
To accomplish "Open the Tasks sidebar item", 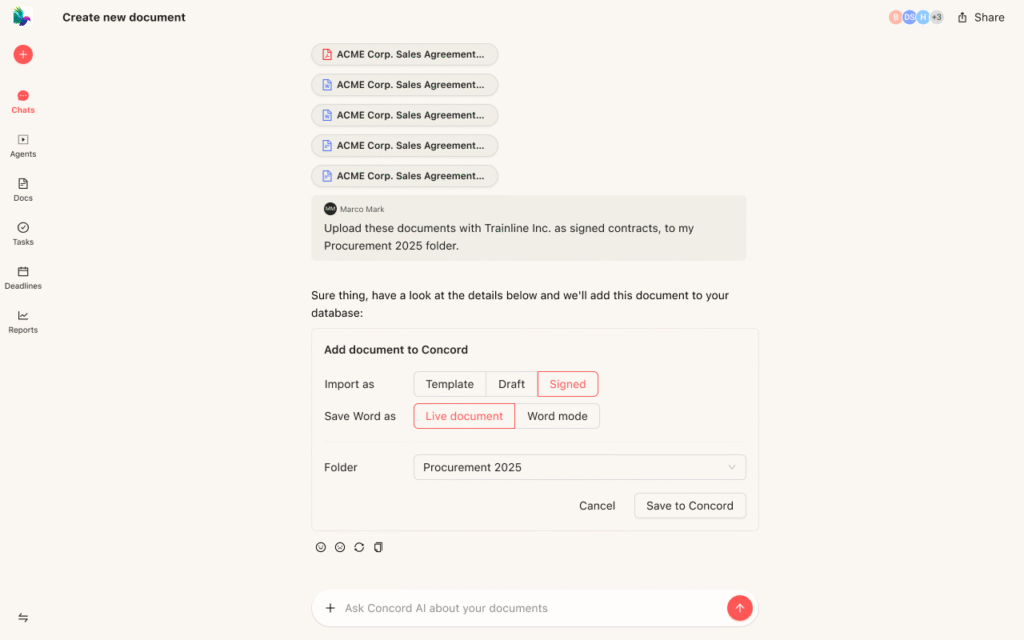I will point(23,232).
